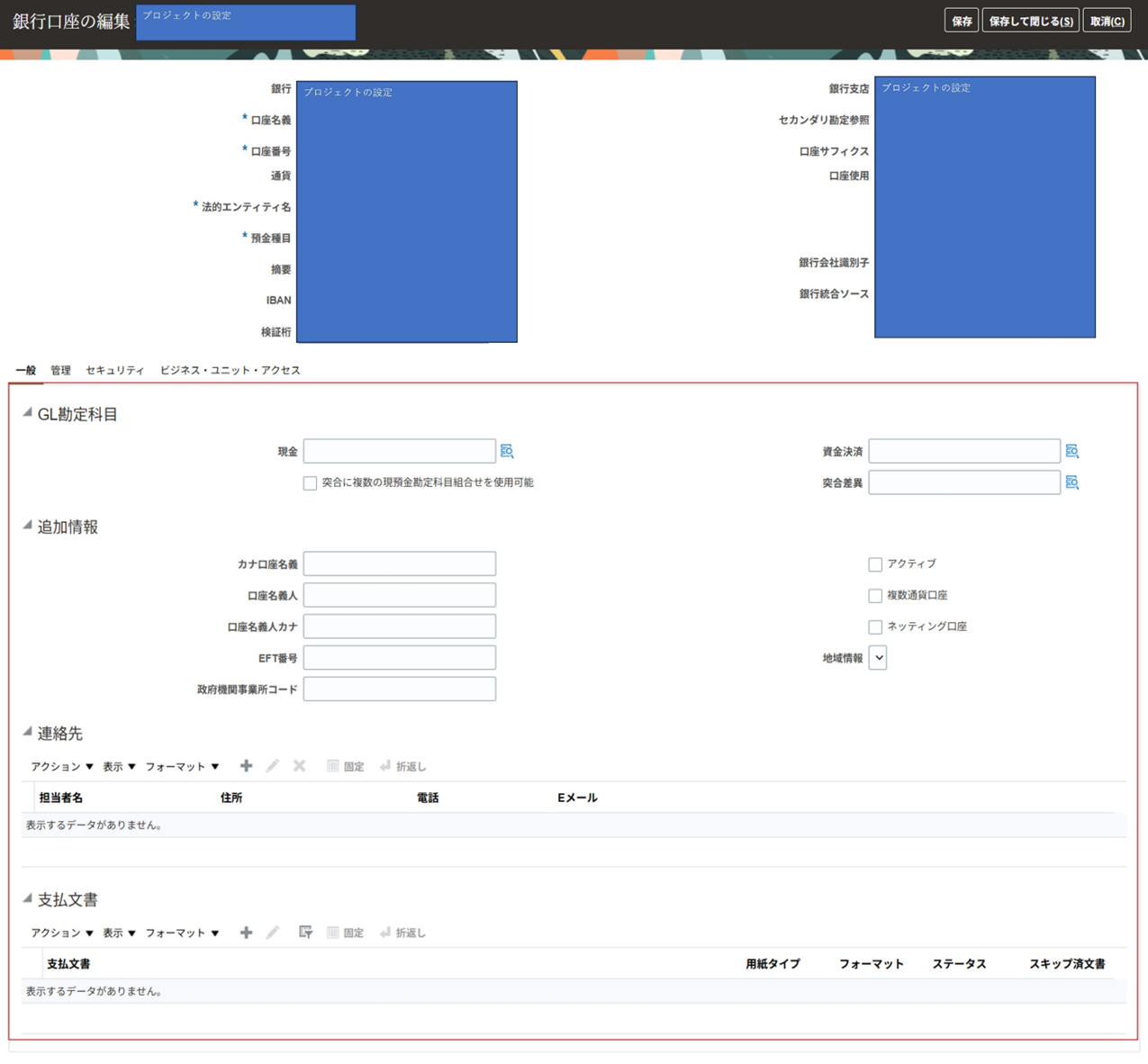
Task: Click the カナ口座名義 input field
Action: point(399,564)
